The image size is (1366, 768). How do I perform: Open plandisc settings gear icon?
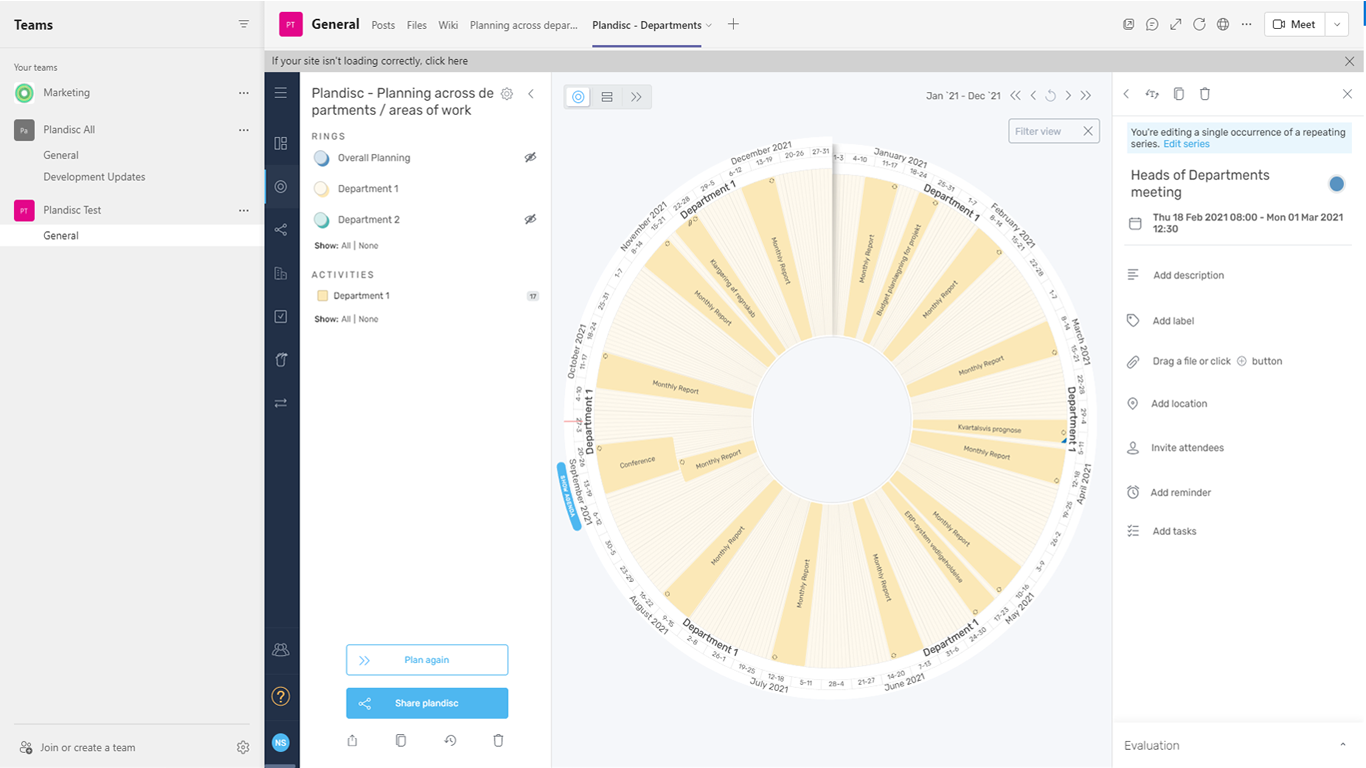pos(507,94)
